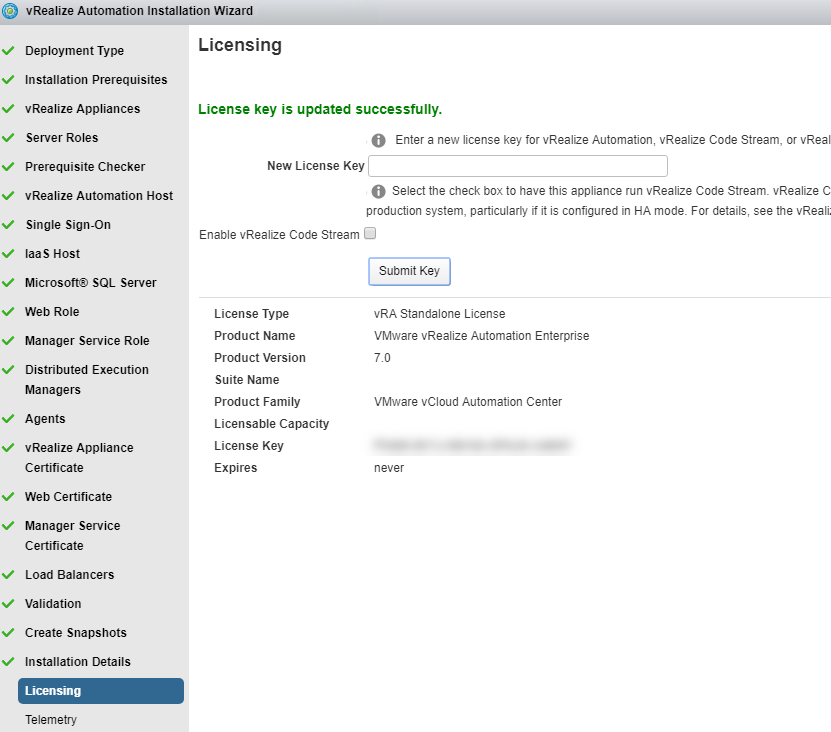
Task: Click the info icon above New License Key
Action: tap(379, 141)
